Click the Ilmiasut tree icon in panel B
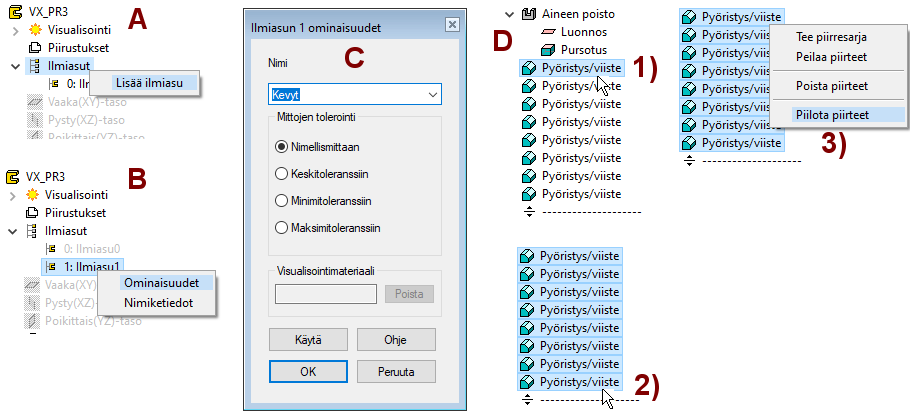 point(33,231)
